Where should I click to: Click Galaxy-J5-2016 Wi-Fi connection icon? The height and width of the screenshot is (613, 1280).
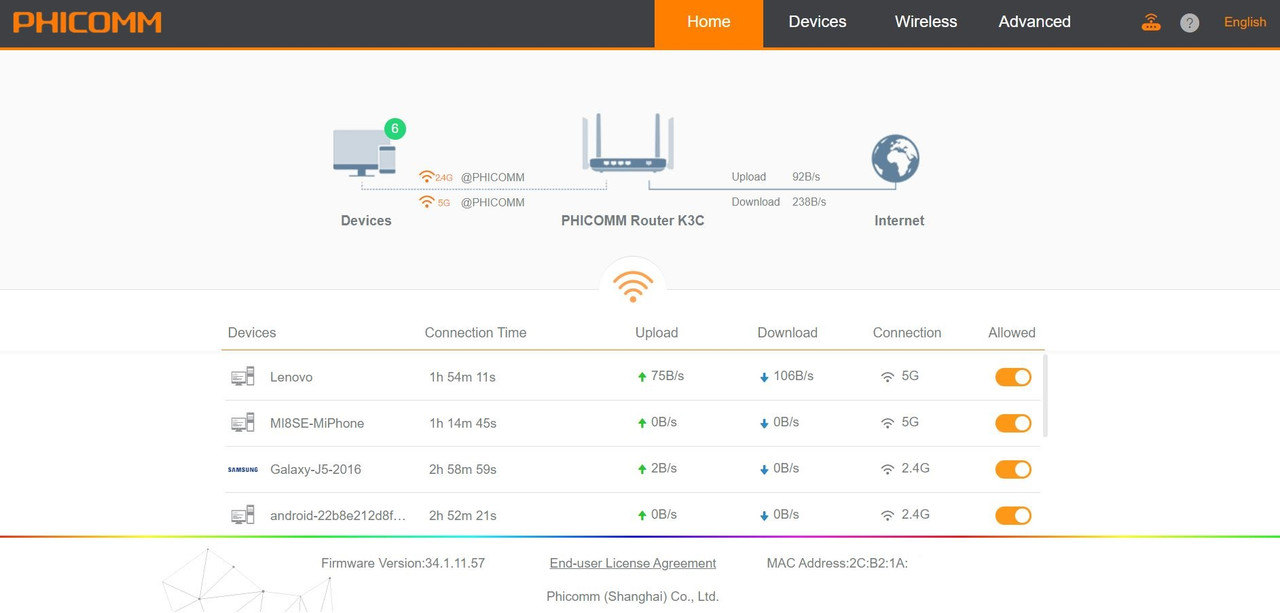click(x=887, y=469)
